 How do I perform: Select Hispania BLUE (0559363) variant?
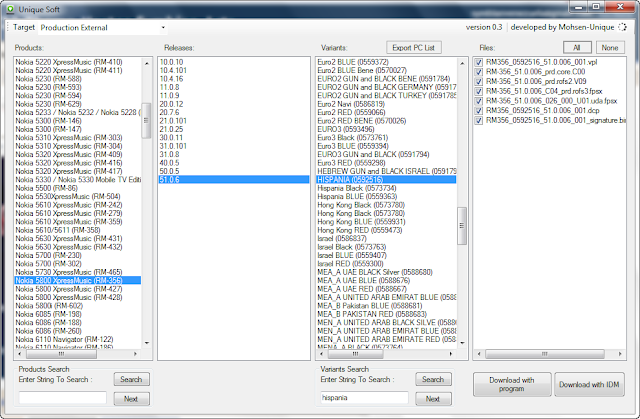tap(357, 196)
